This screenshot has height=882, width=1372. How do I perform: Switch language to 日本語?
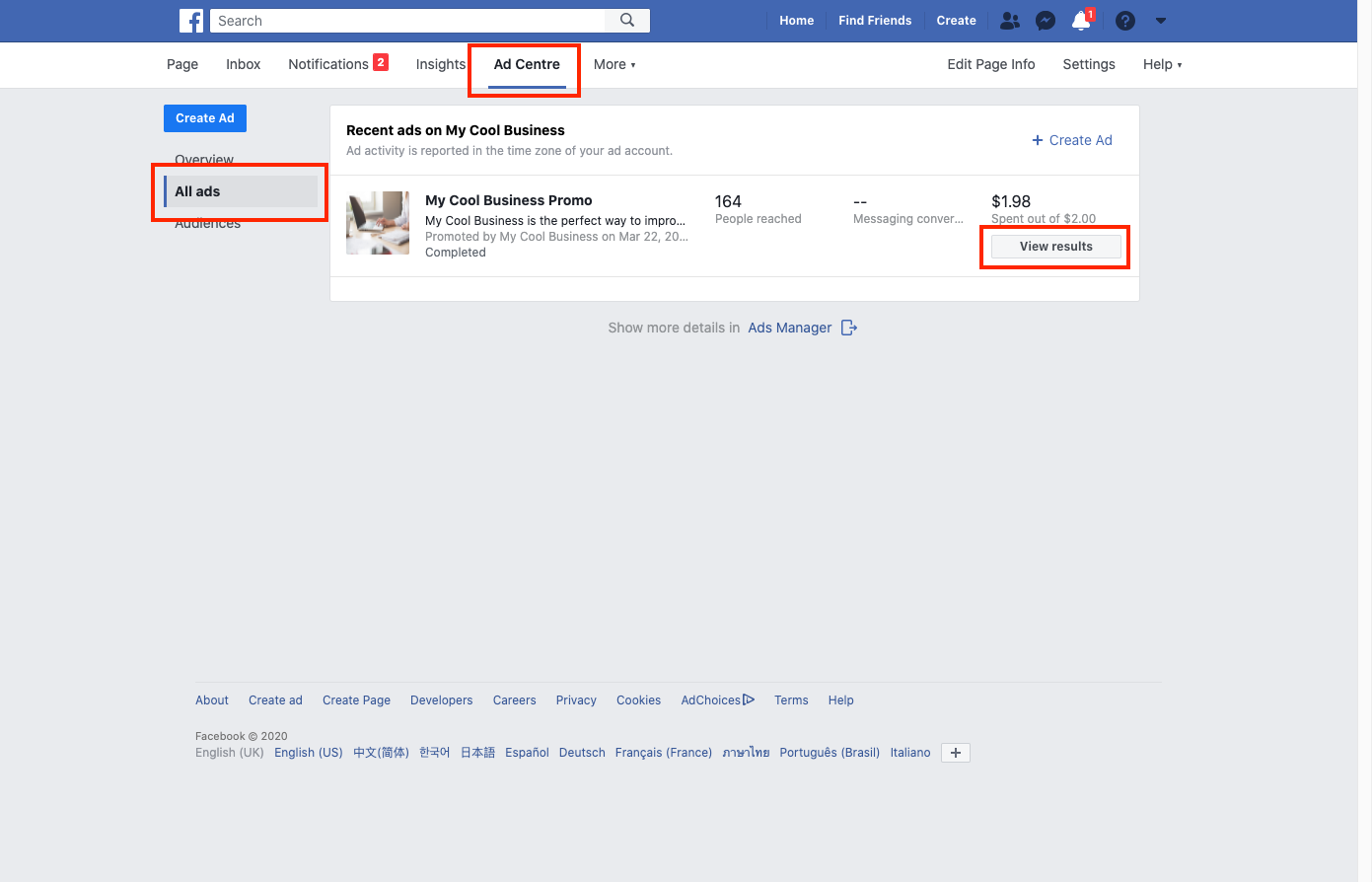pos(477,753)
